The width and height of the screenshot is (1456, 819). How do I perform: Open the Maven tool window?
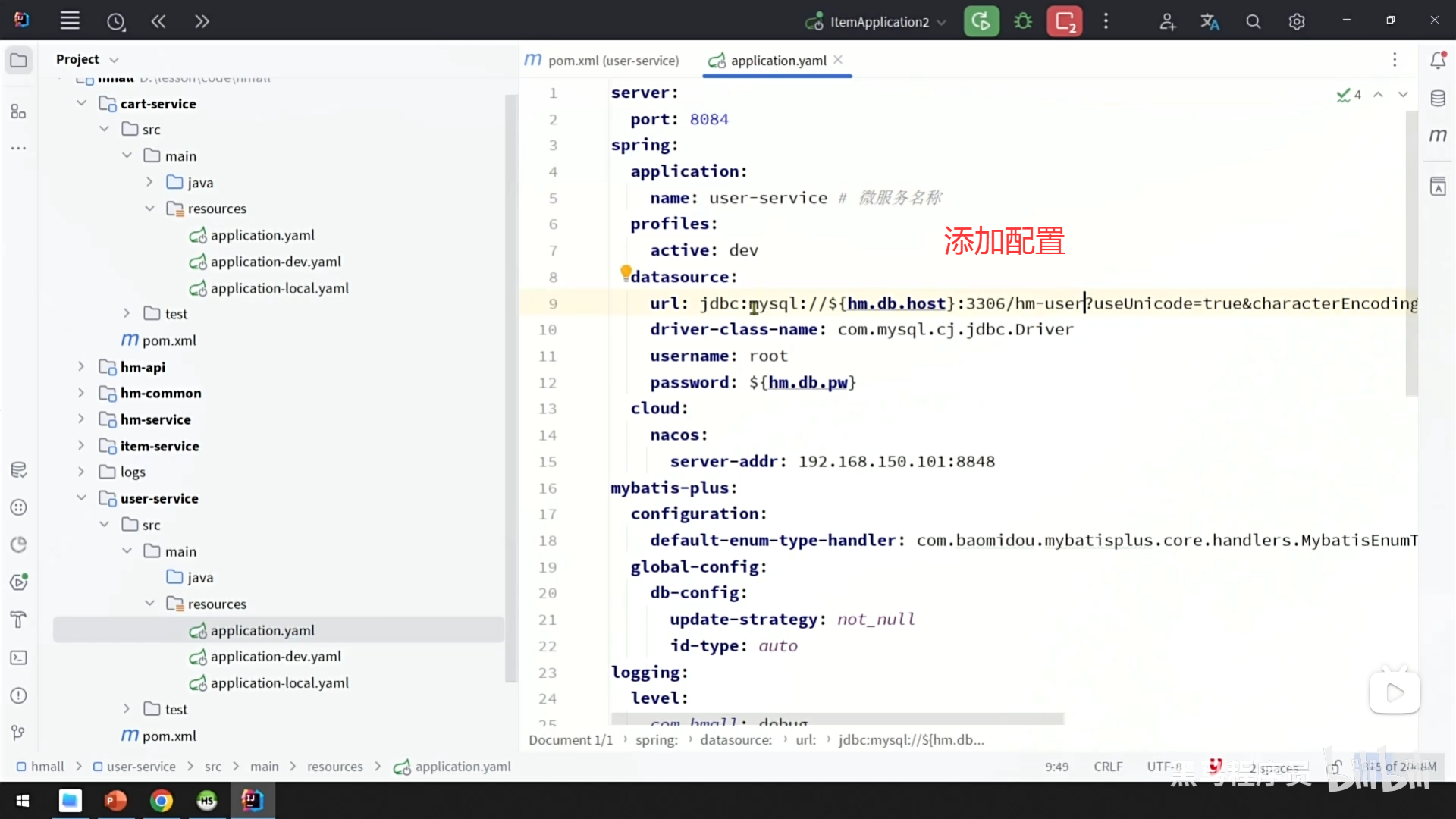tap(1438, 136)
